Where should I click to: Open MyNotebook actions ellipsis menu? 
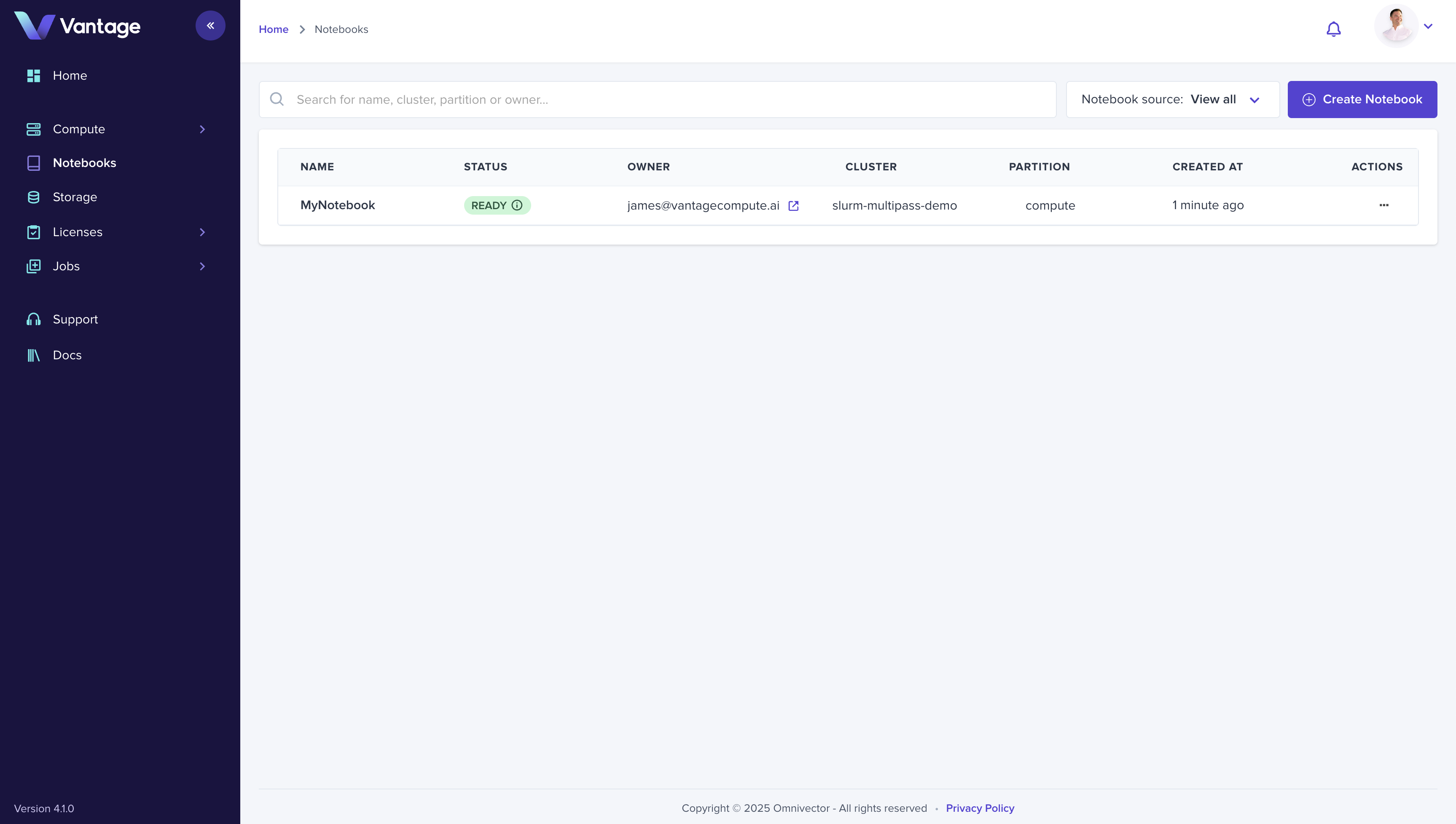coord(1383,205)
